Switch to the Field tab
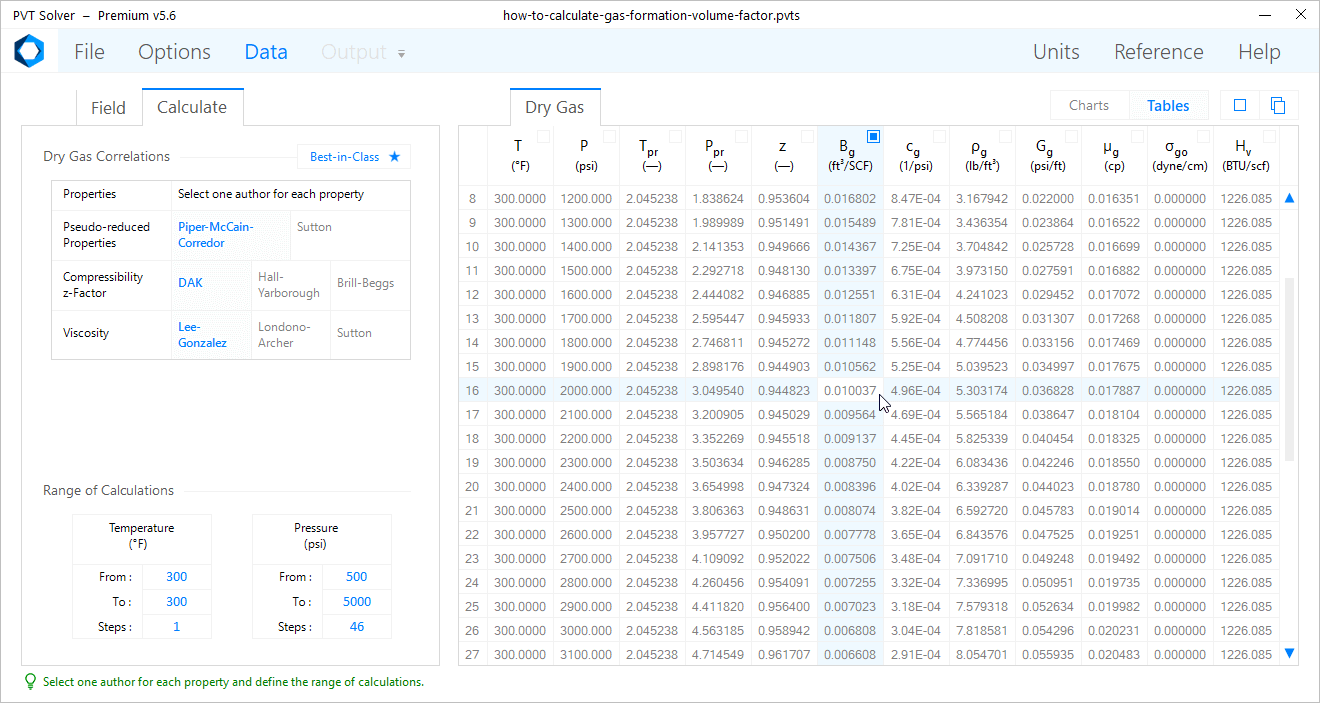Image resolution: width=1320 pixels, height=703 pixels. [x=108, y=108]
